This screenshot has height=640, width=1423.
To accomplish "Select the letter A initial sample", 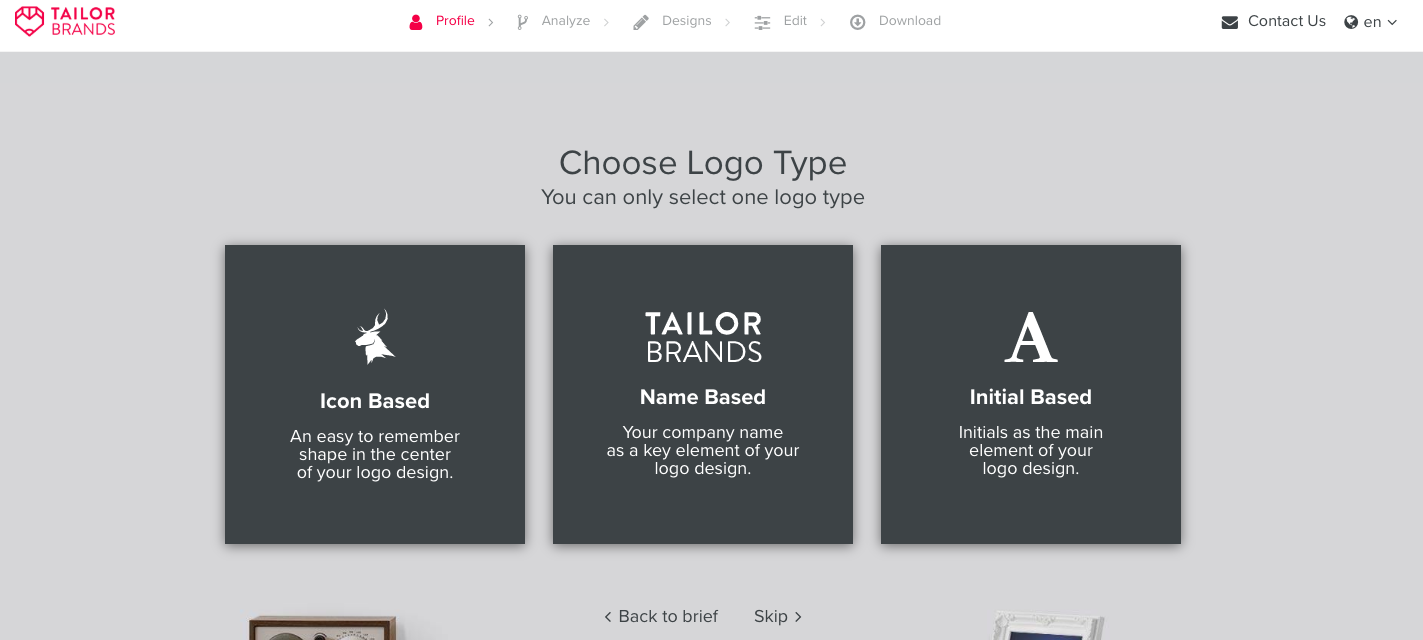I will point(1031,337).
